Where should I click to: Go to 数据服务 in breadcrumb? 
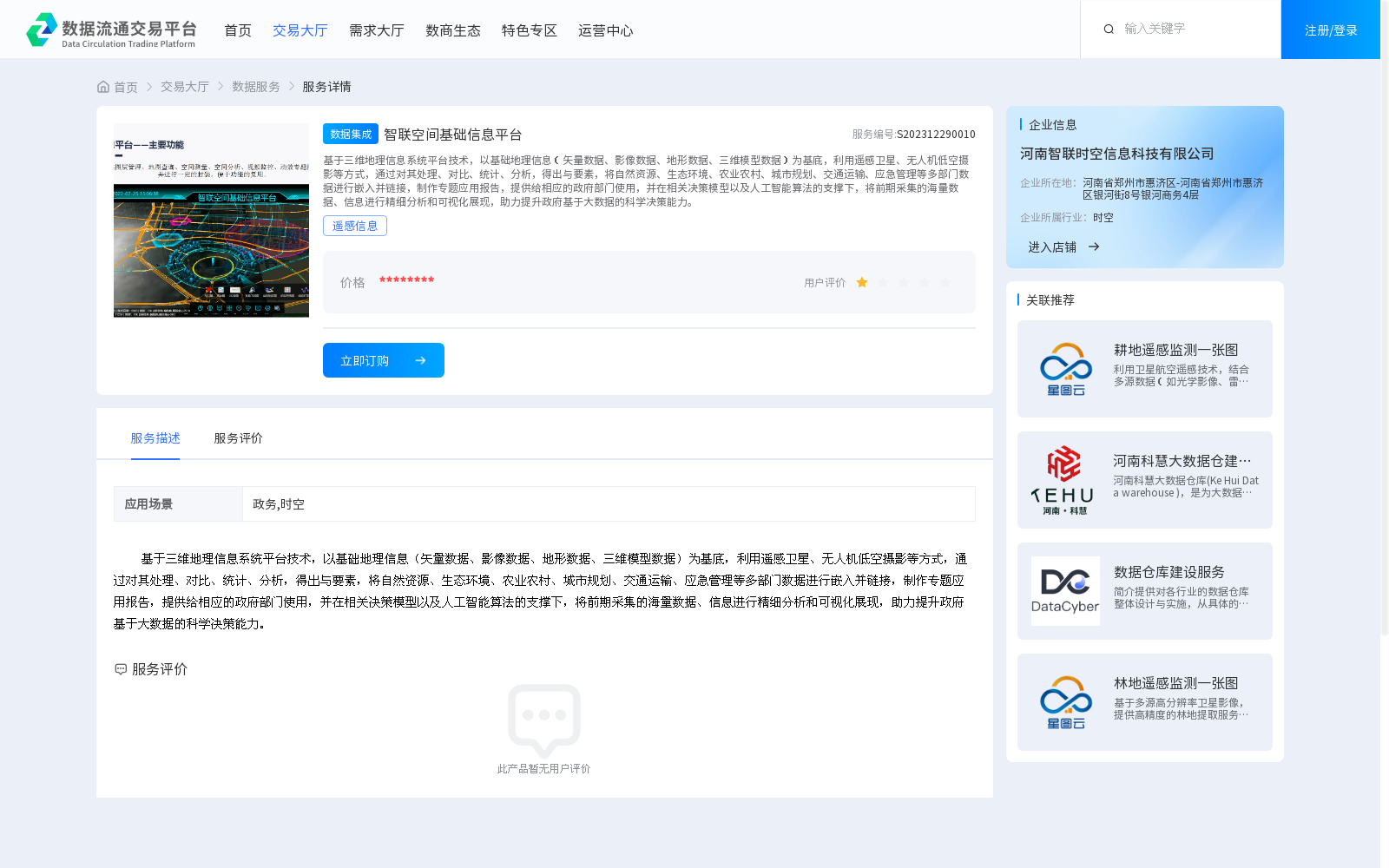[256, 87]
